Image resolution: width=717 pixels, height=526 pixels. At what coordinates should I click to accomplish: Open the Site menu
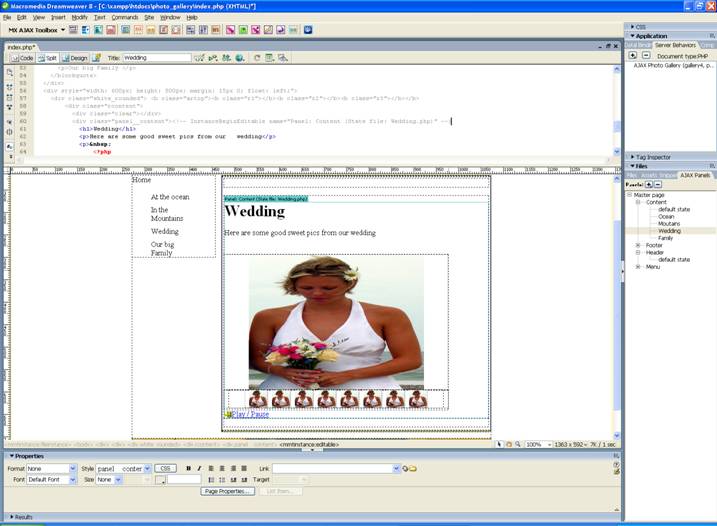click(x=149, y=17)
